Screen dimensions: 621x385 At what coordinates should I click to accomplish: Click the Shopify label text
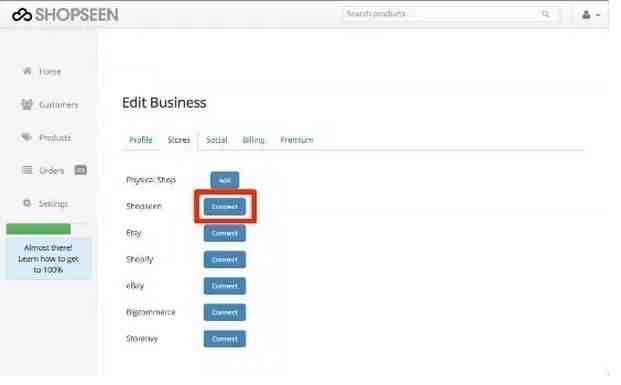[139, 259]
